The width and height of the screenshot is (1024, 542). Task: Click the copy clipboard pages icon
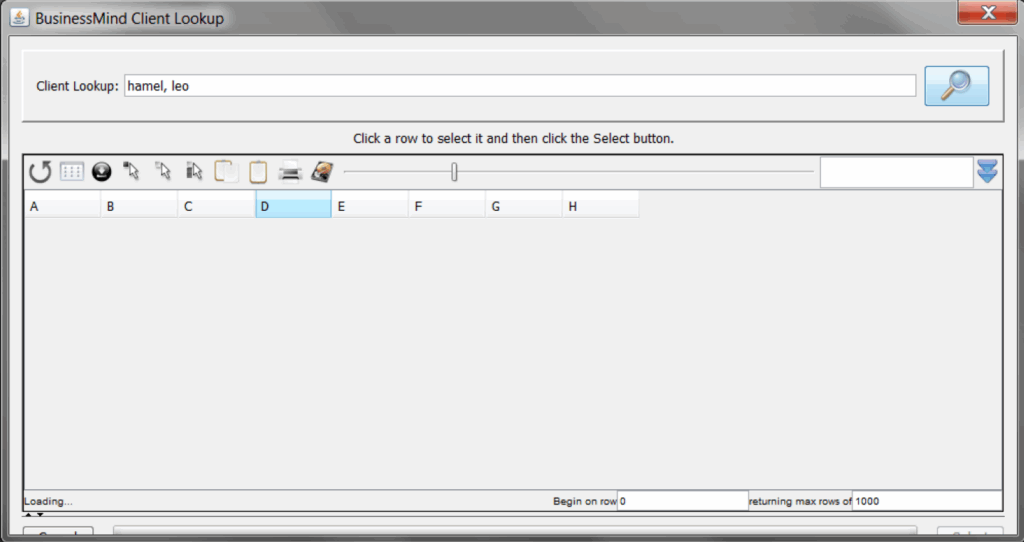point(226,171)
